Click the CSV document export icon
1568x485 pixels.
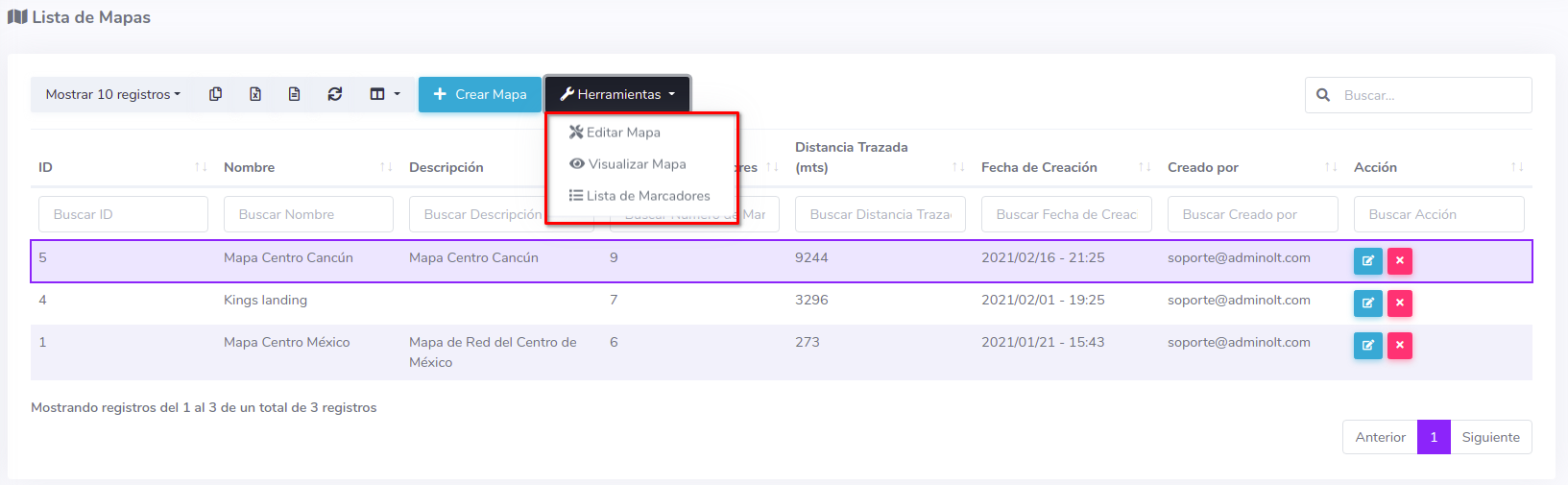295,94
